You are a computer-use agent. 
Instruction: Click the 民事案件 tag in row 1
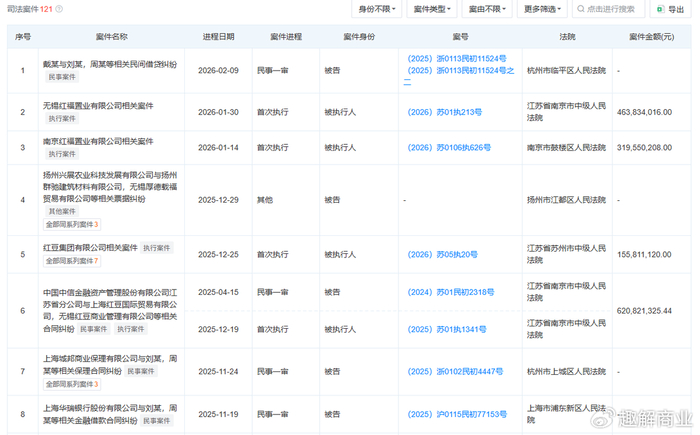(x=62, y=77)
